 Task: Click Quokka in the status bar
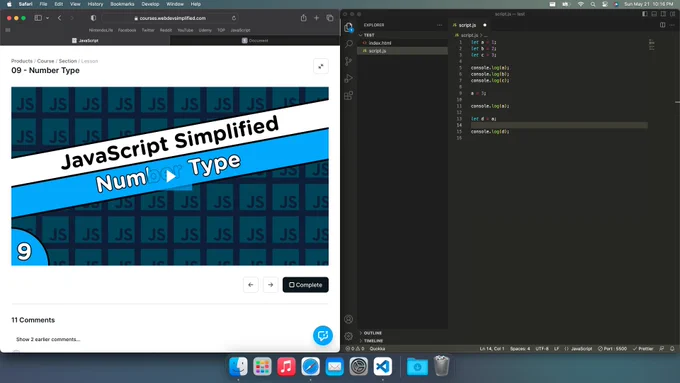(x=377, y=349)
